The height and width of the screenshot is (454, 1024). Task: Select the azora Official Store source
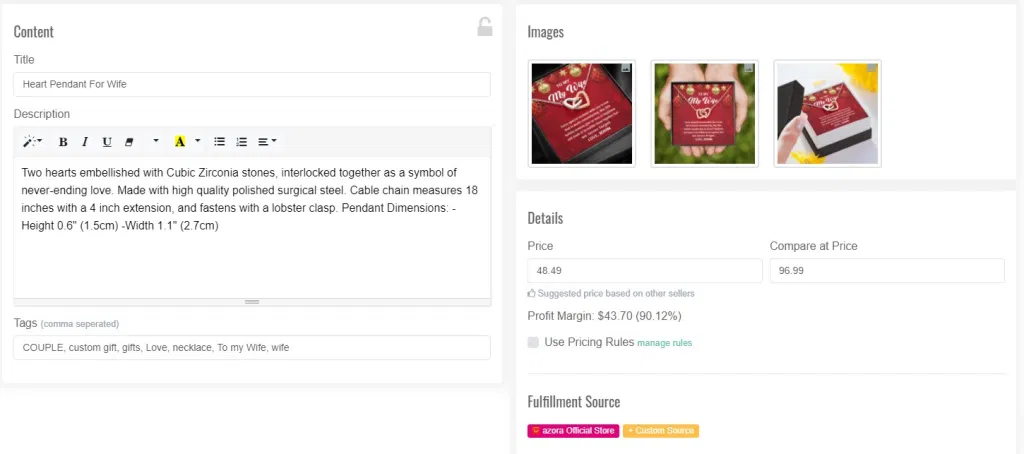click(x=573, y=431)
